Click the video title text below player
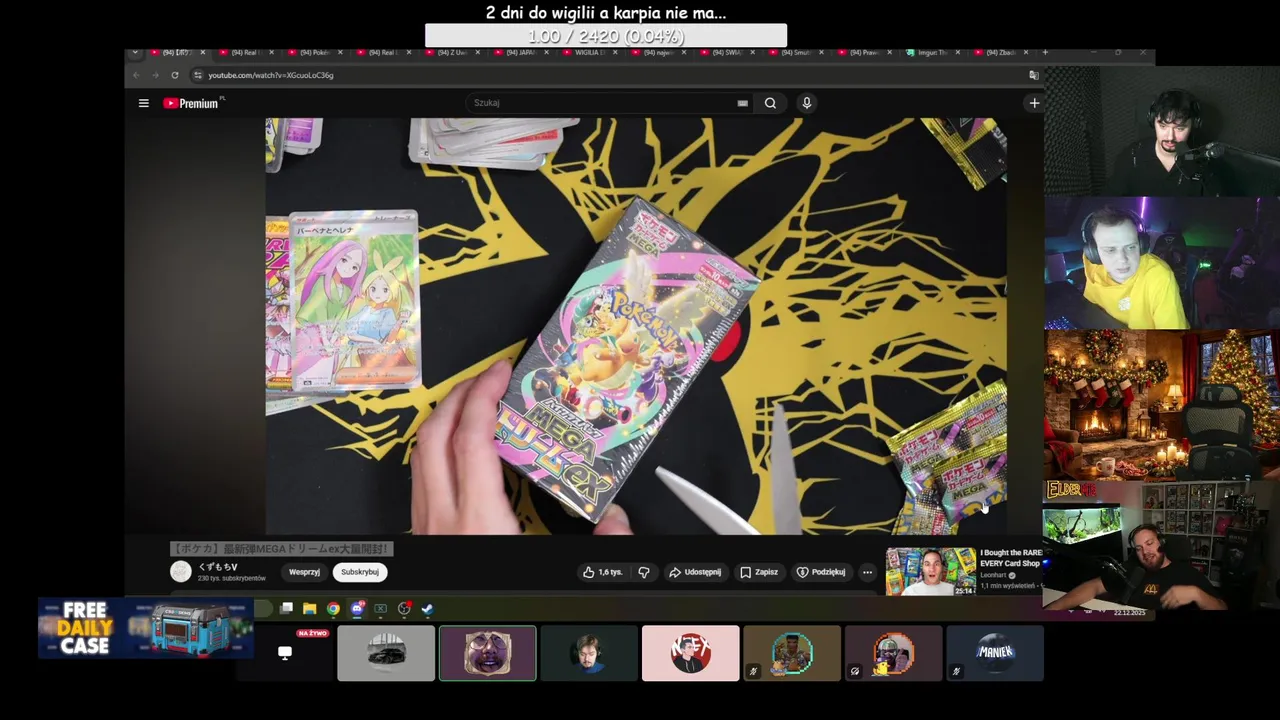1280x720 pixels. (281, 548)
